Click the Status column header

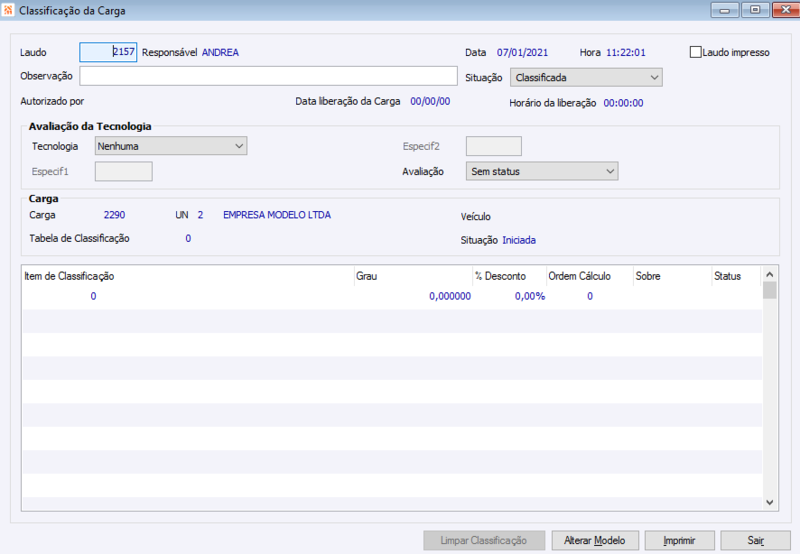point(737,276)
